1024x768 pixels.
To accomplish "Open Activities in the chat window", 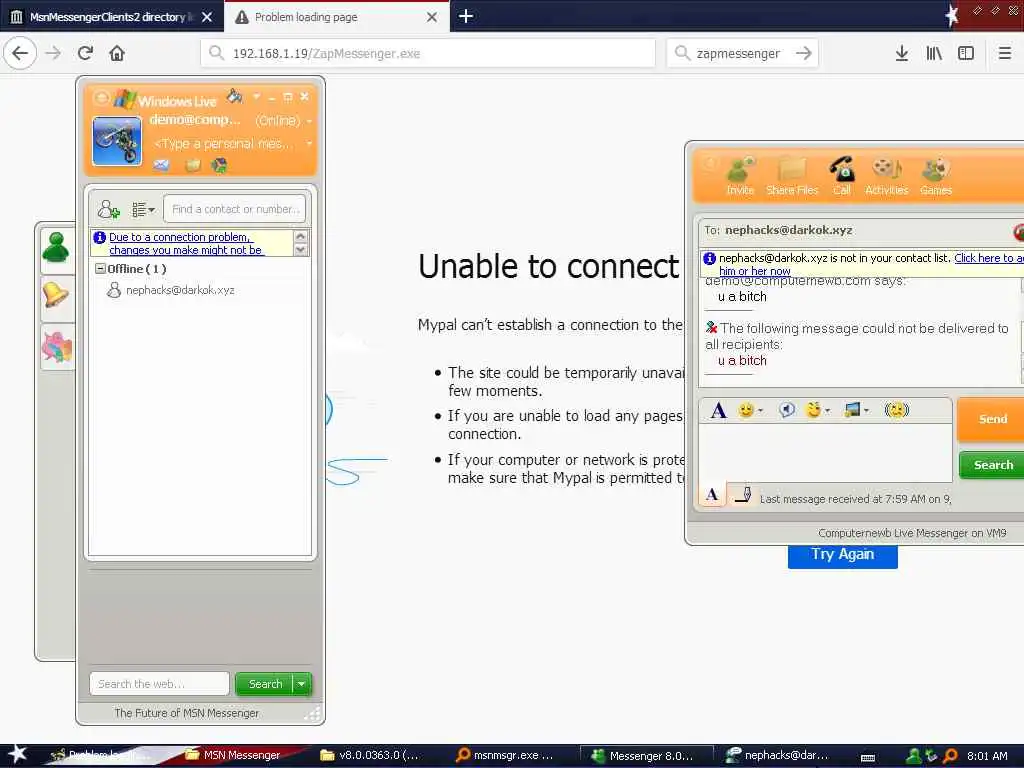I will coord(886,175).
